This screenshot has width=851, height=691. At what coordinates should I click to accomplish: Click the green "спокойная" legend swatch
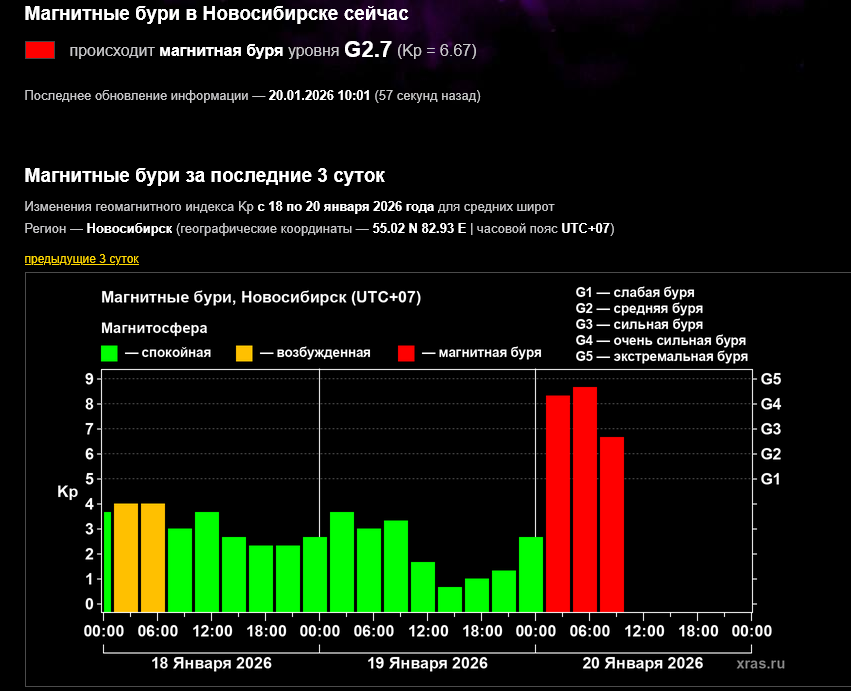(110, 353)
